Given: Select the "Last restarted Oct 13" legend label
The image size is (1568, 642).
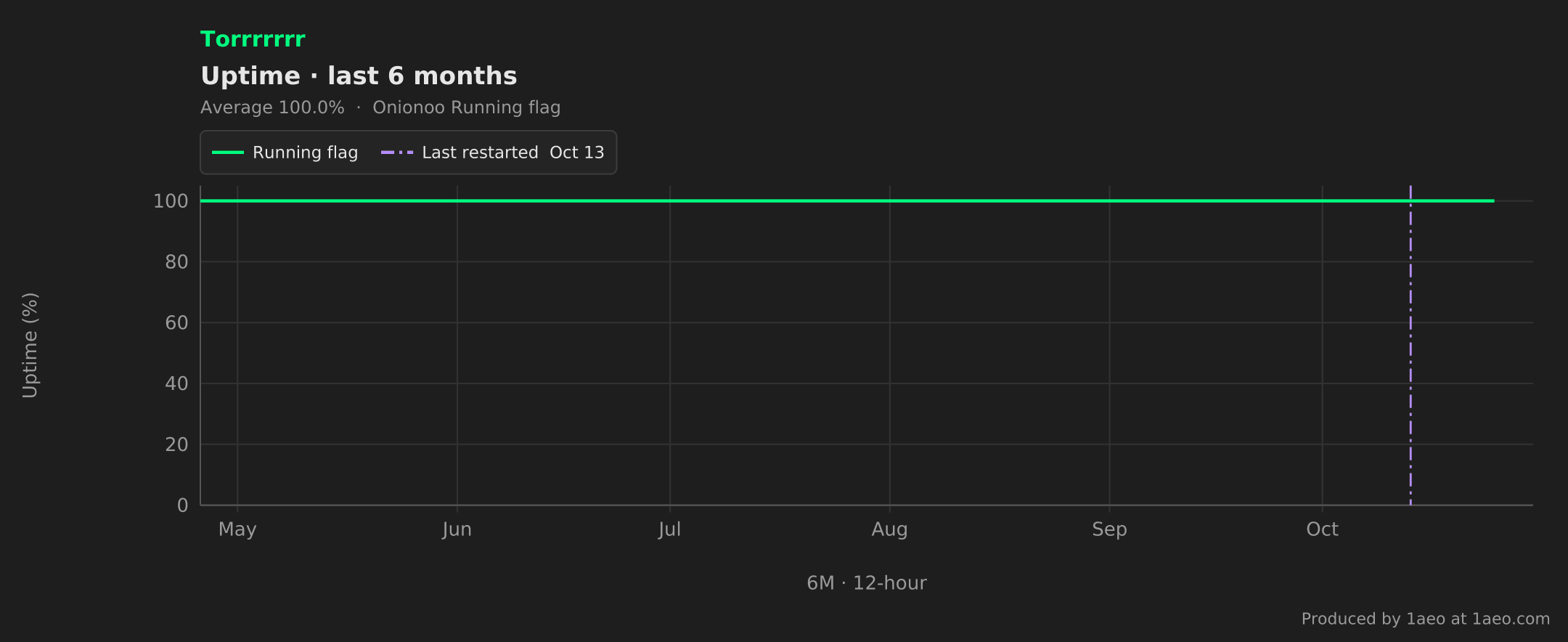Looking at the screenshot, I should coord(513,153).
